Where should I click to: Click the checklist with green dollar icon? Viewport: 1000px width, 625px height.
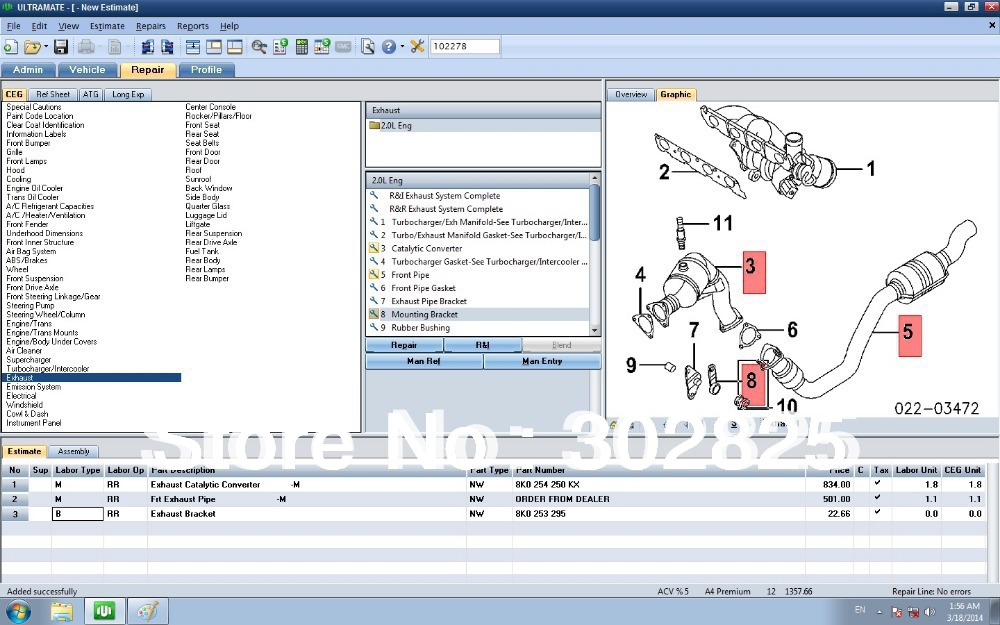coord(281,47)
